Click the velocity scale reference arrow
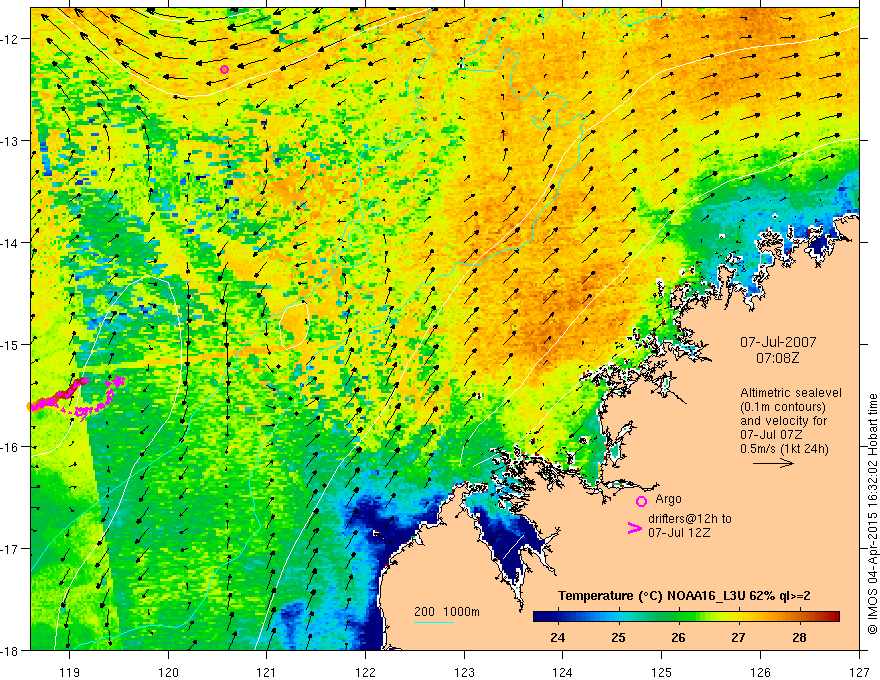The width and height of the screenshot is (880, 680). click(773, 463)
